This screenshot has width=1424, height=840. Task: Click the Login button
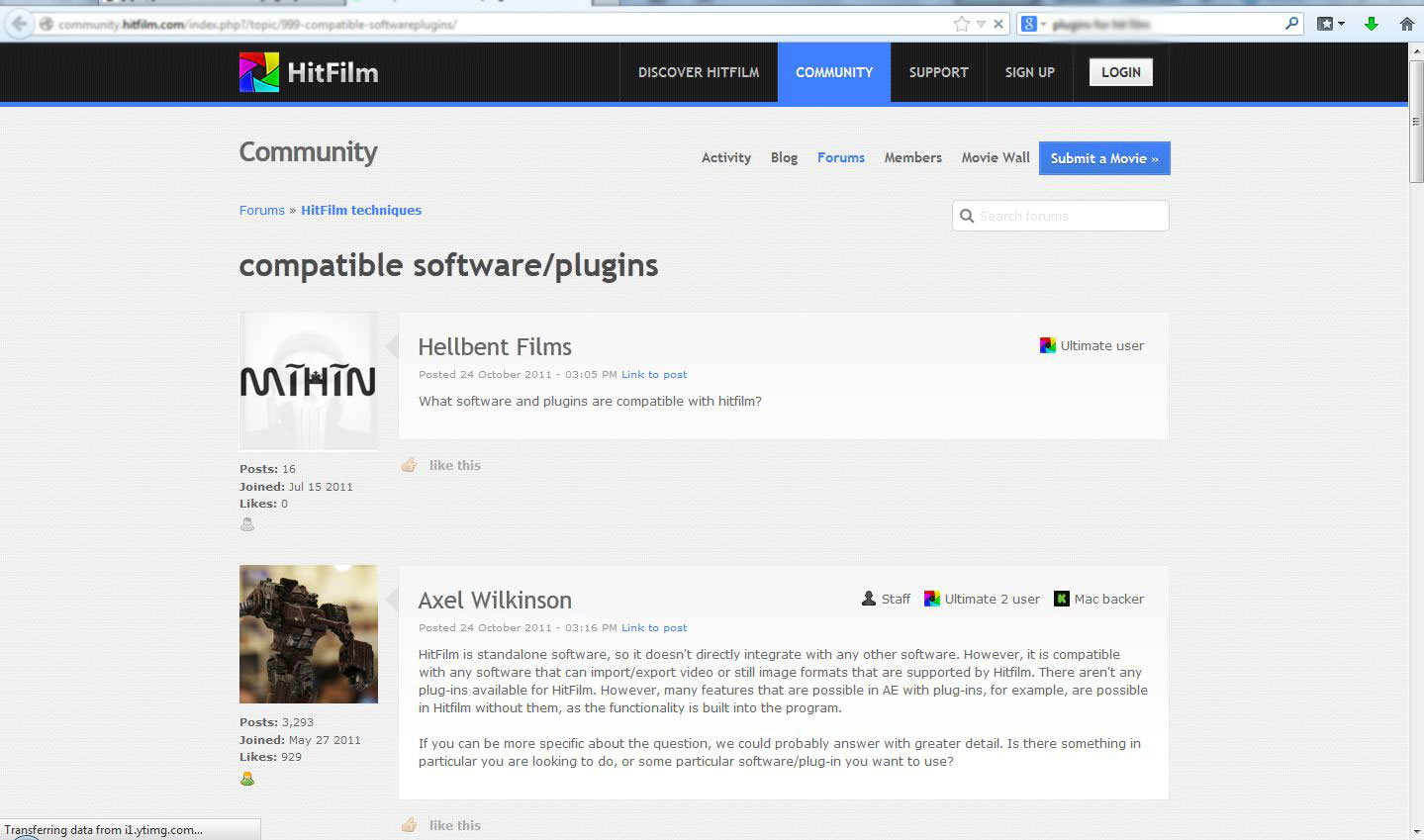1121,72
